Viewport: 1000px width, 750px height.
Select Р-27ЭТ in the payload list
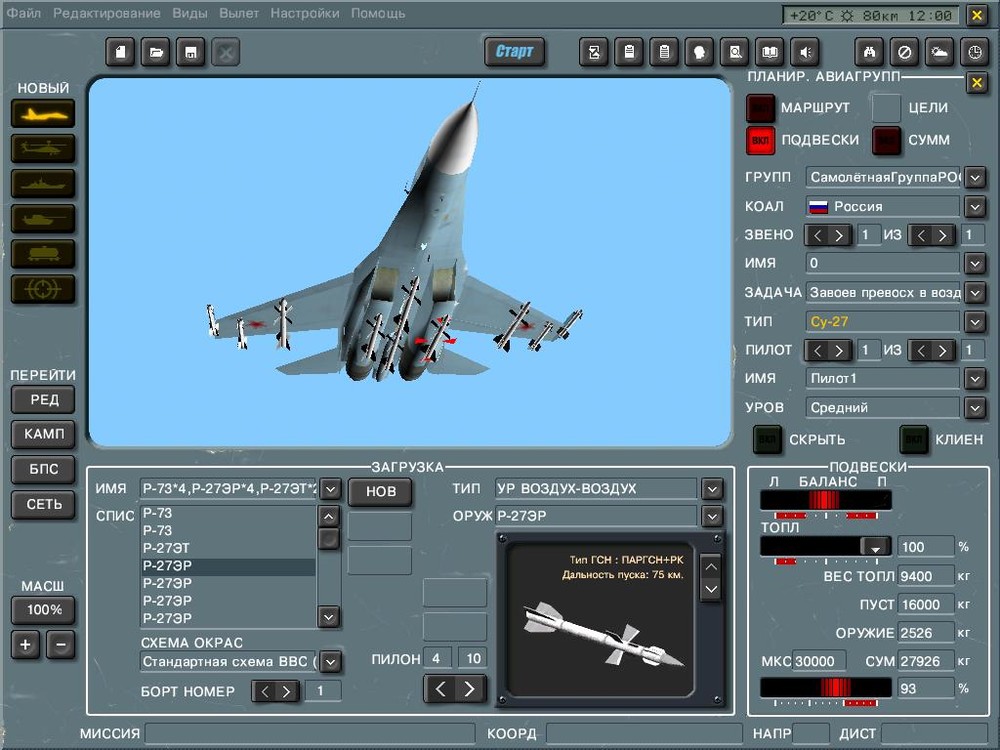(166, 548)
